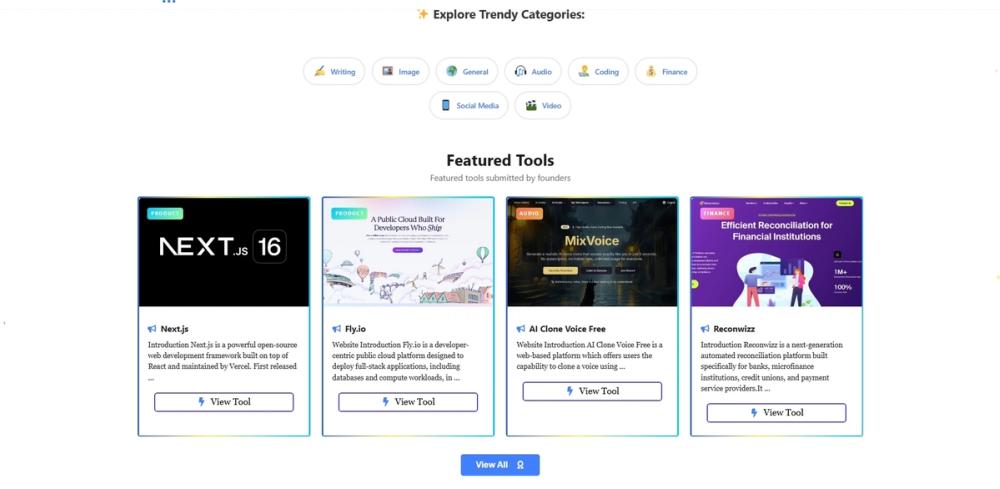
Task: Click 'Featured tools submitted by founders' subtitle
Action: tap(500, 178)
